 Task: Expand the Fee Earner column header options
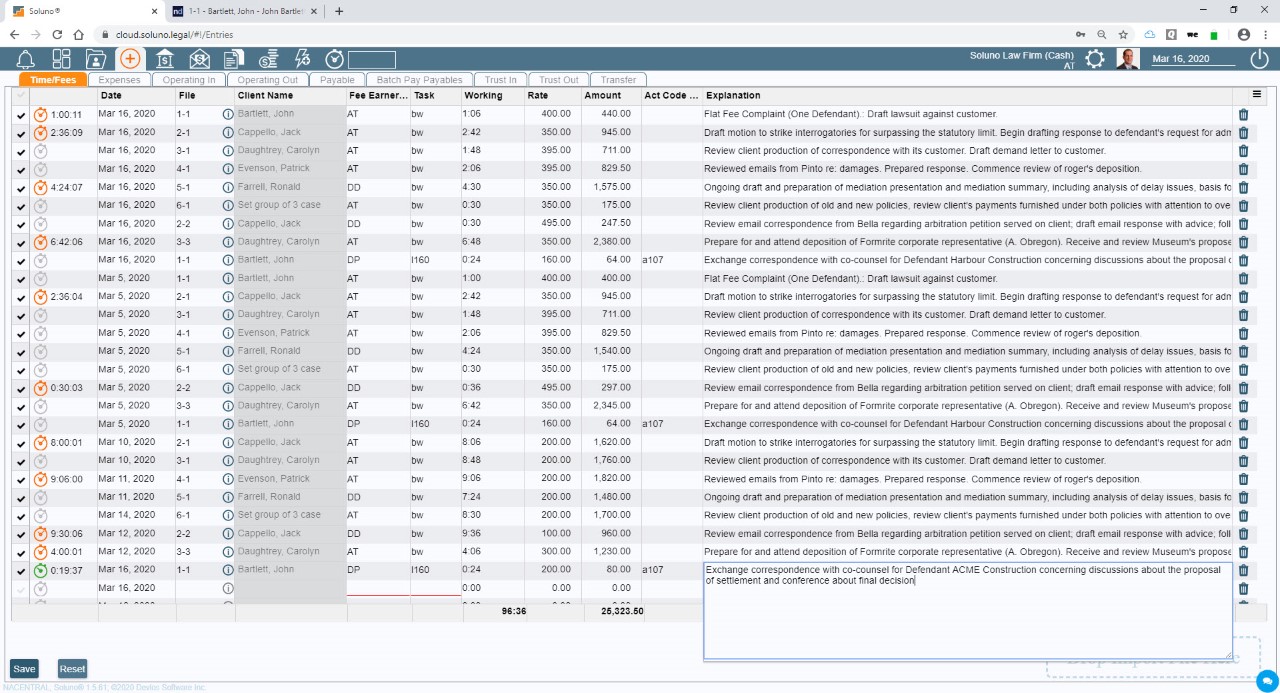coord(380,95)
